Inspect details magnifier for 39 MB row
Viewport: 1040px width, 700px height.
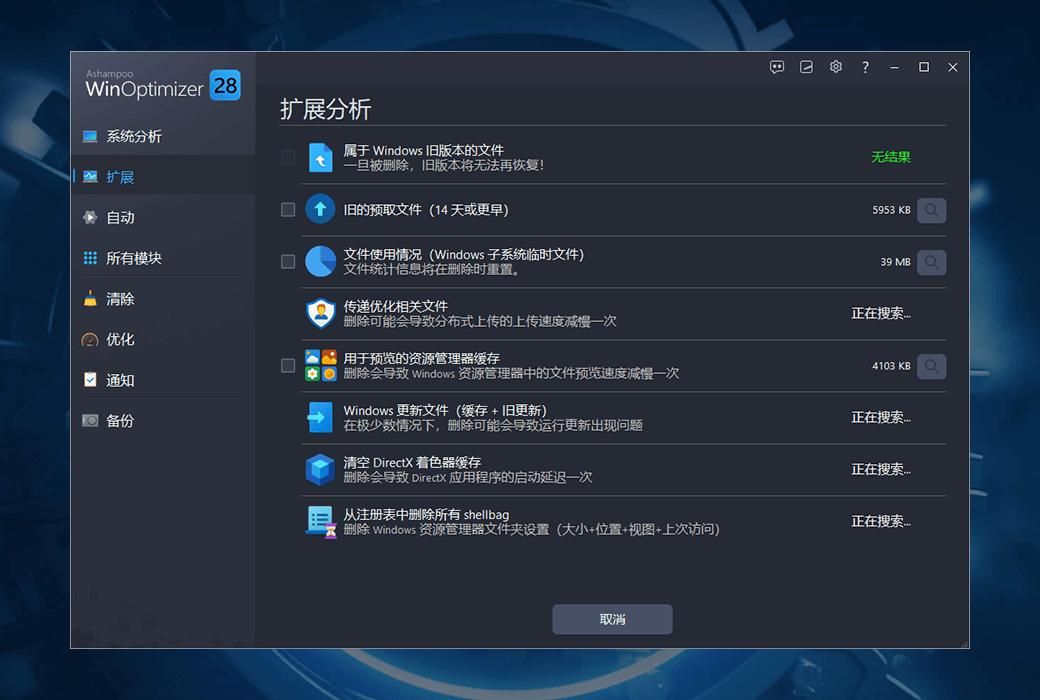(931, 262)
